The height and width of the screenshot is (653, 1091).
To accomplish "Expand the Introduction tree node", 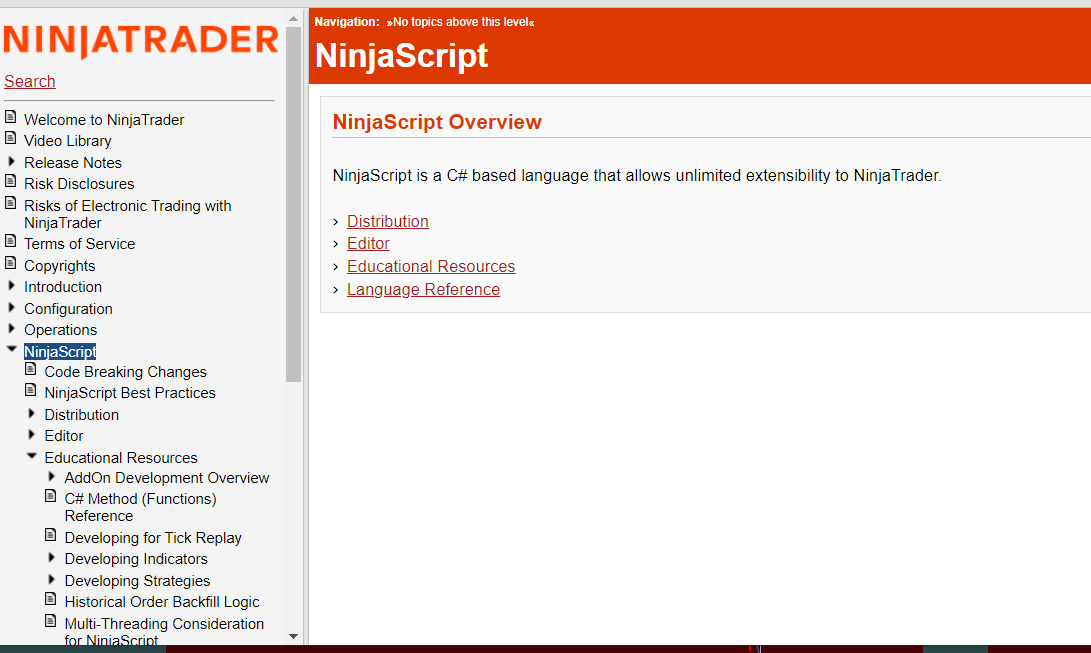I will coord(11,286).
